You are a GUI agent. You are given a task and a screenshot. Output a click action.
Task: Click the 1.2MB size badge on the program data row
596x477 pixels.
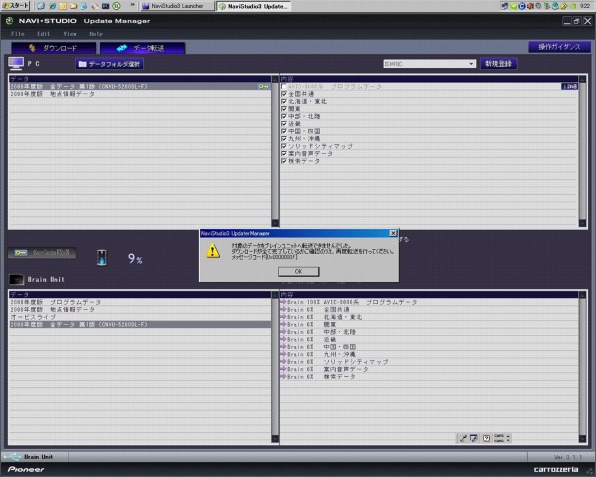point(569,87)
